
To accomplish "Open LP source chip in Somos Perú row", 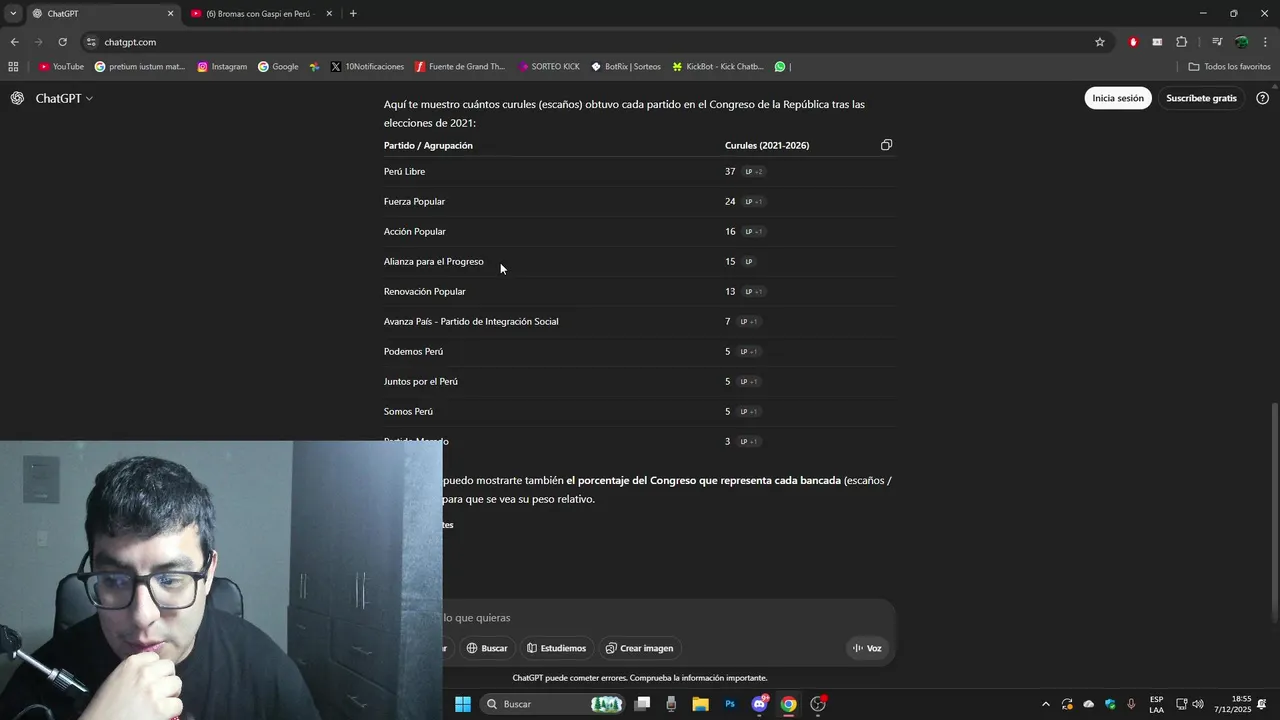I will [x=749, y=412].
